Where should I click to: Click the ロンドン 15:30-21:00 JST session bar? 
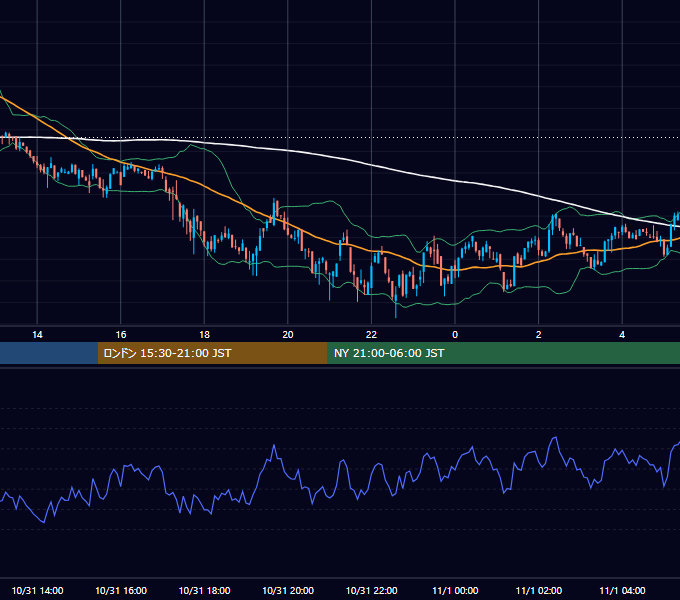click(x=212, y=353)
